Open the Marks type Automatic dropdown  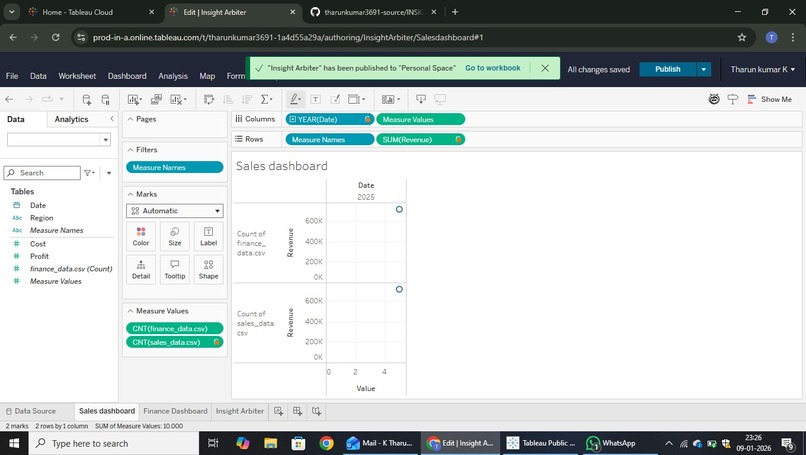click(175, 211)
